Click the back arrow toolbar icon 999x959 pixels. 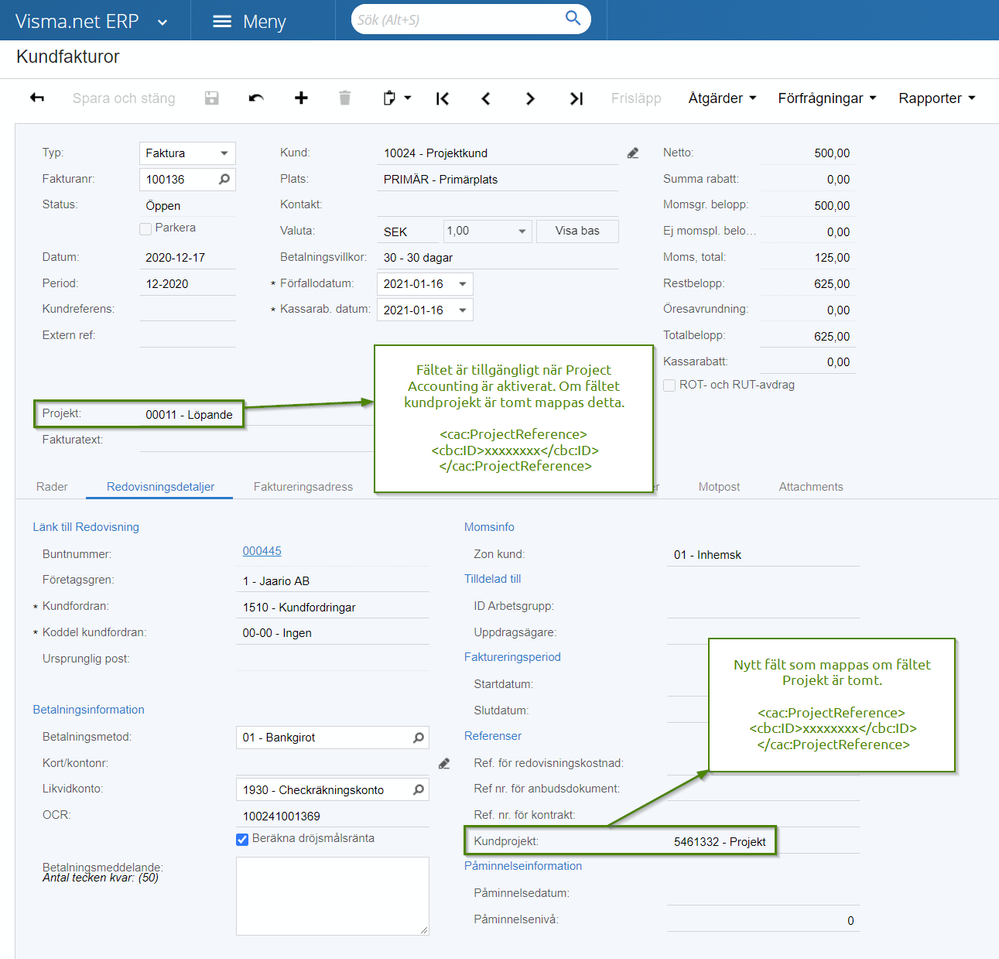click(37, 97)
